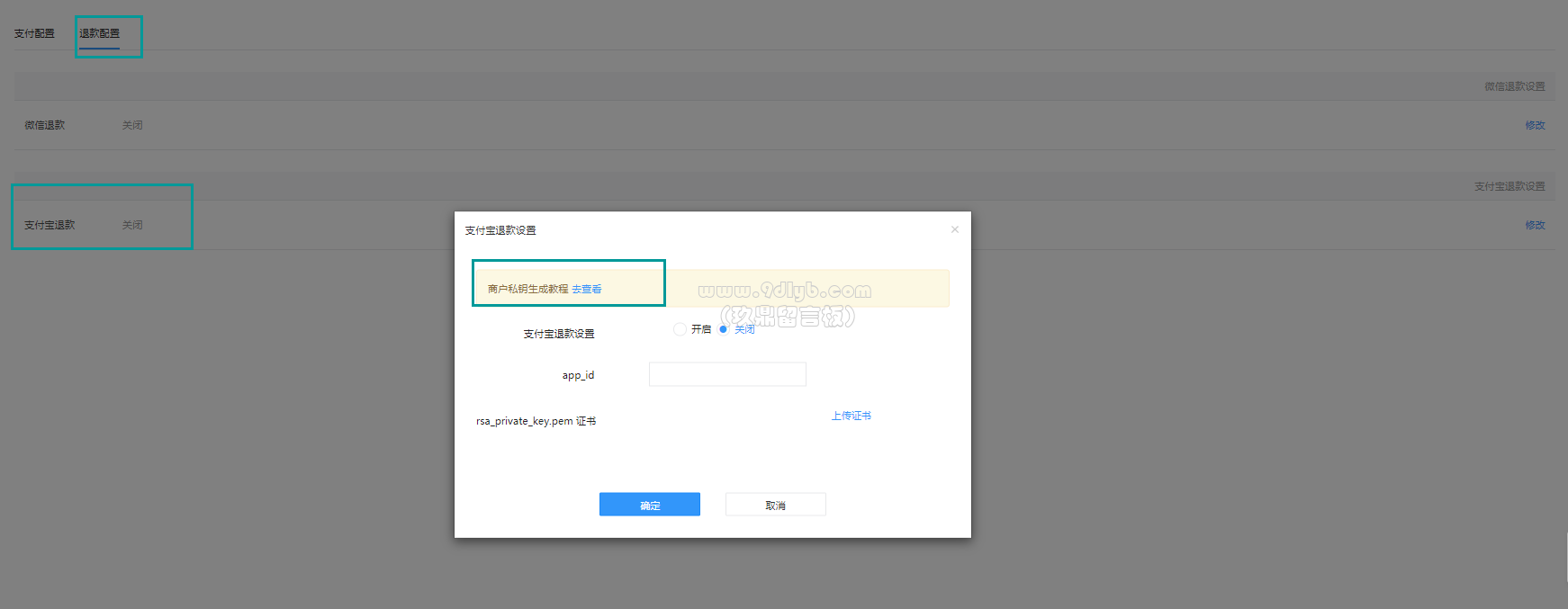
Task: Confirm with the 确定 button
Action: coord(650,505)
